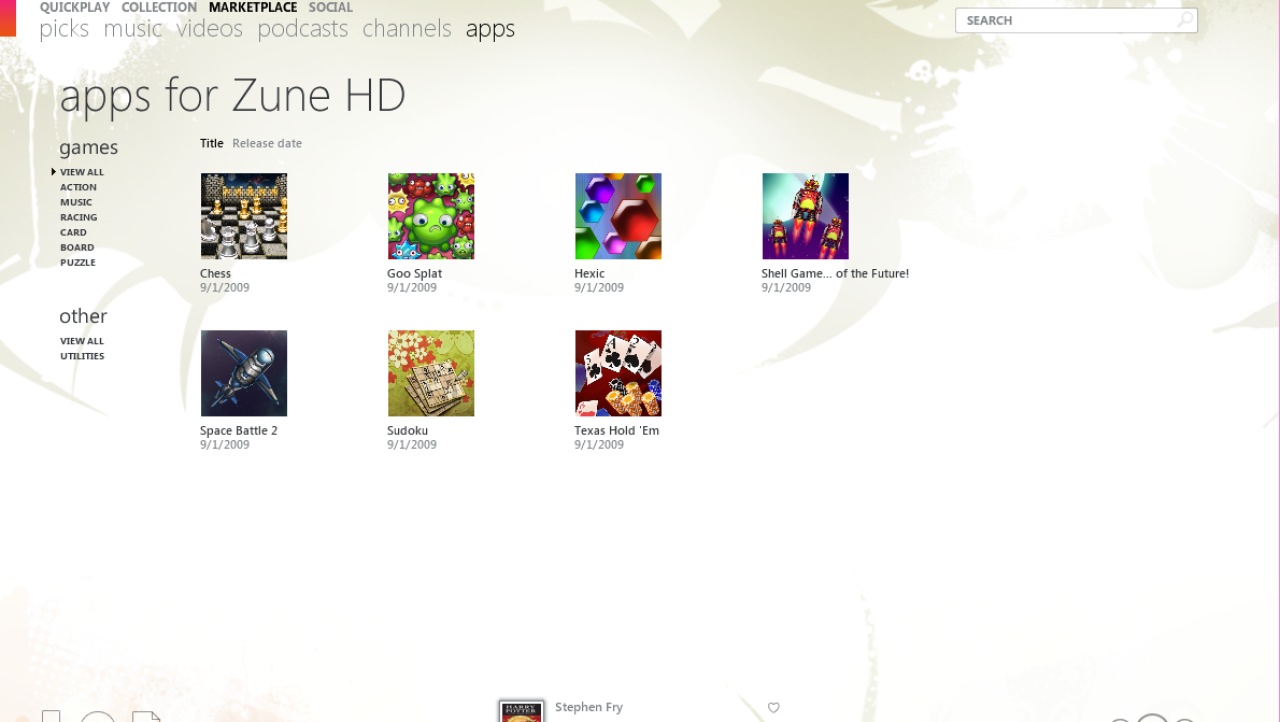The width and height of the screenshot is (1280, 722).
Task: Click the Harry Potter now-playing album art
Action: point(521,711)
